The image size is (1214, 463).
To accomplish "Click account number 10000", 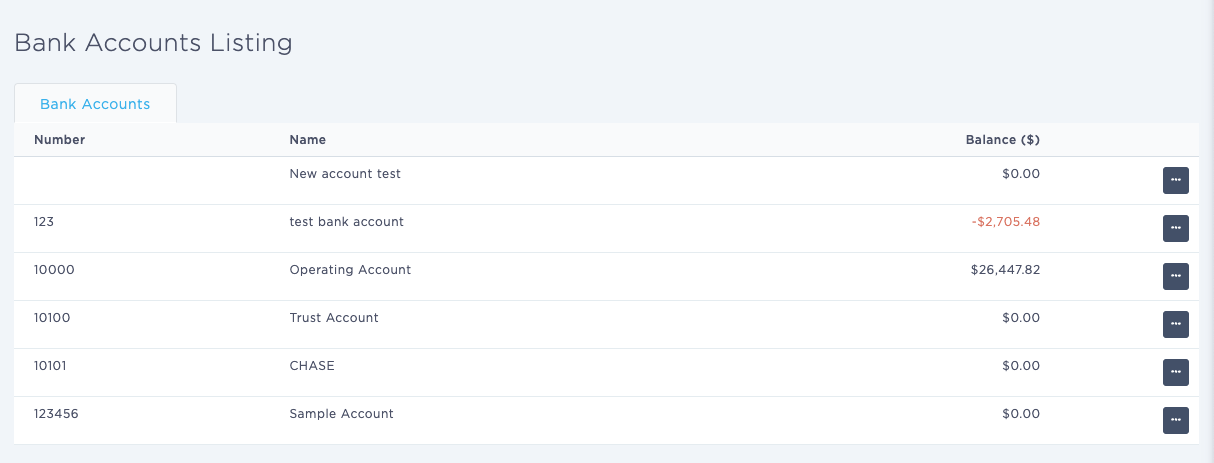I will 54,270.
